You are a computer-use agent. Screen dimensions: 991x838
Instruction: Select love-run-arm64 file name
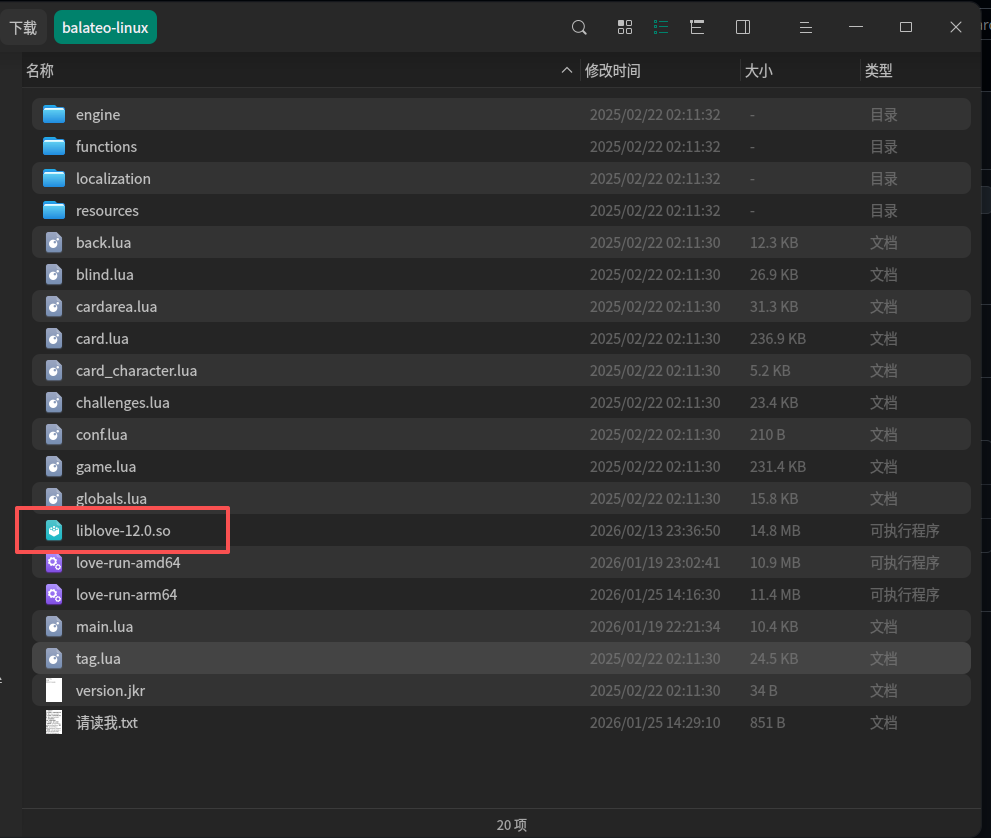point(126,595)
